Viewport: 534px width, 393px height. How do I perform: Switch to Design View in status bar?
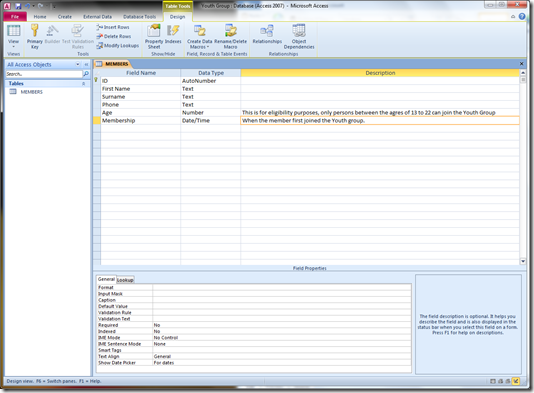516,381
